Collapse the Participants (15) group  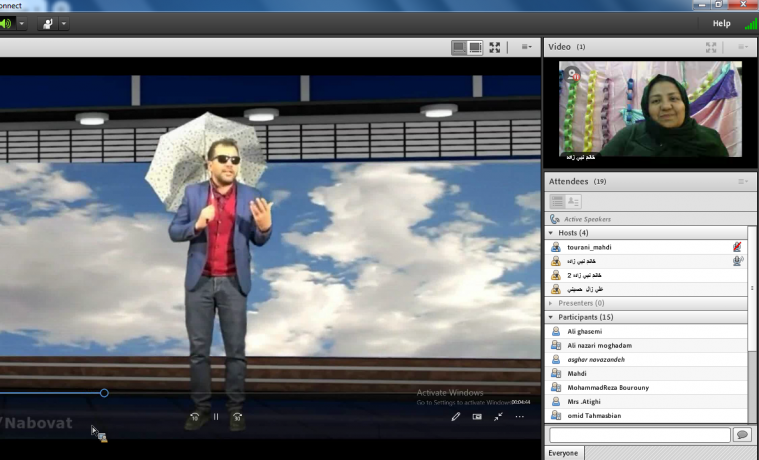pos(551,317)
